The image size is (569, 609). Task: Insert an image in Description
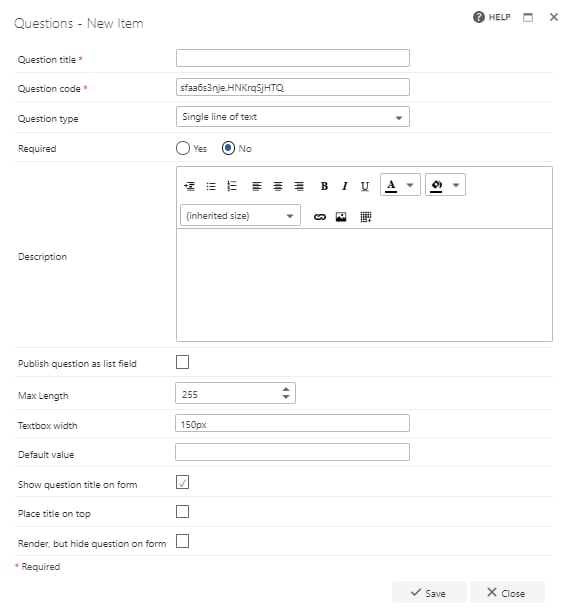tap(341, 217)
